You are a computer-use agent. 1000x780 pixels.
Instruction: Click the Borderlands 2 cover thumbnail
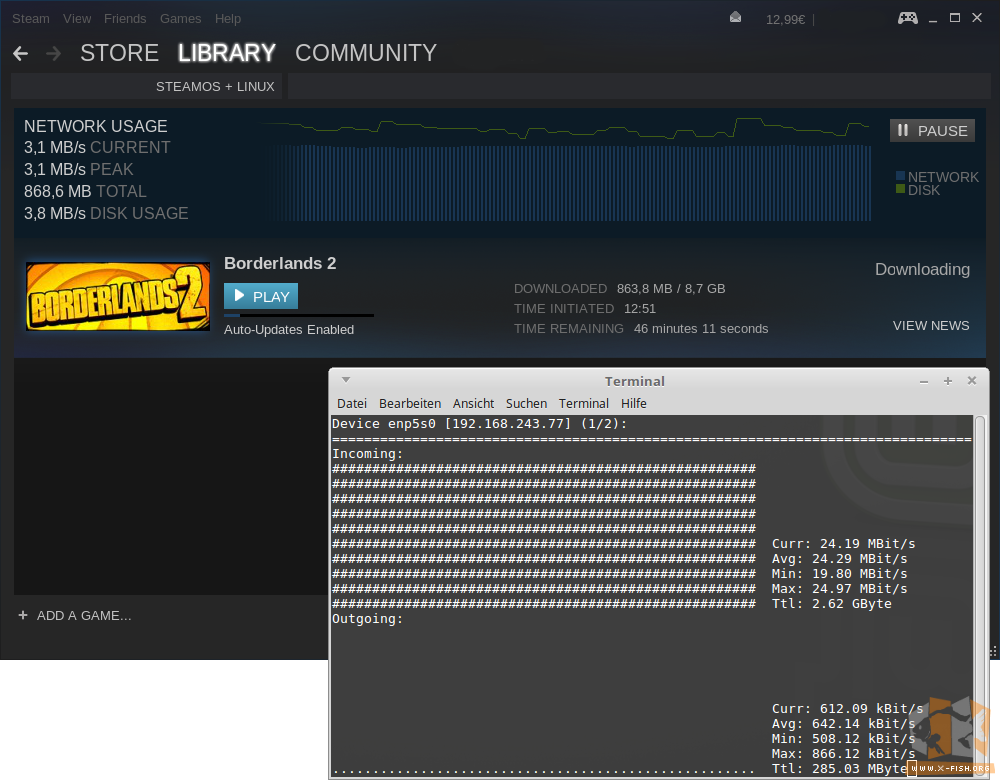coord(118,297)
